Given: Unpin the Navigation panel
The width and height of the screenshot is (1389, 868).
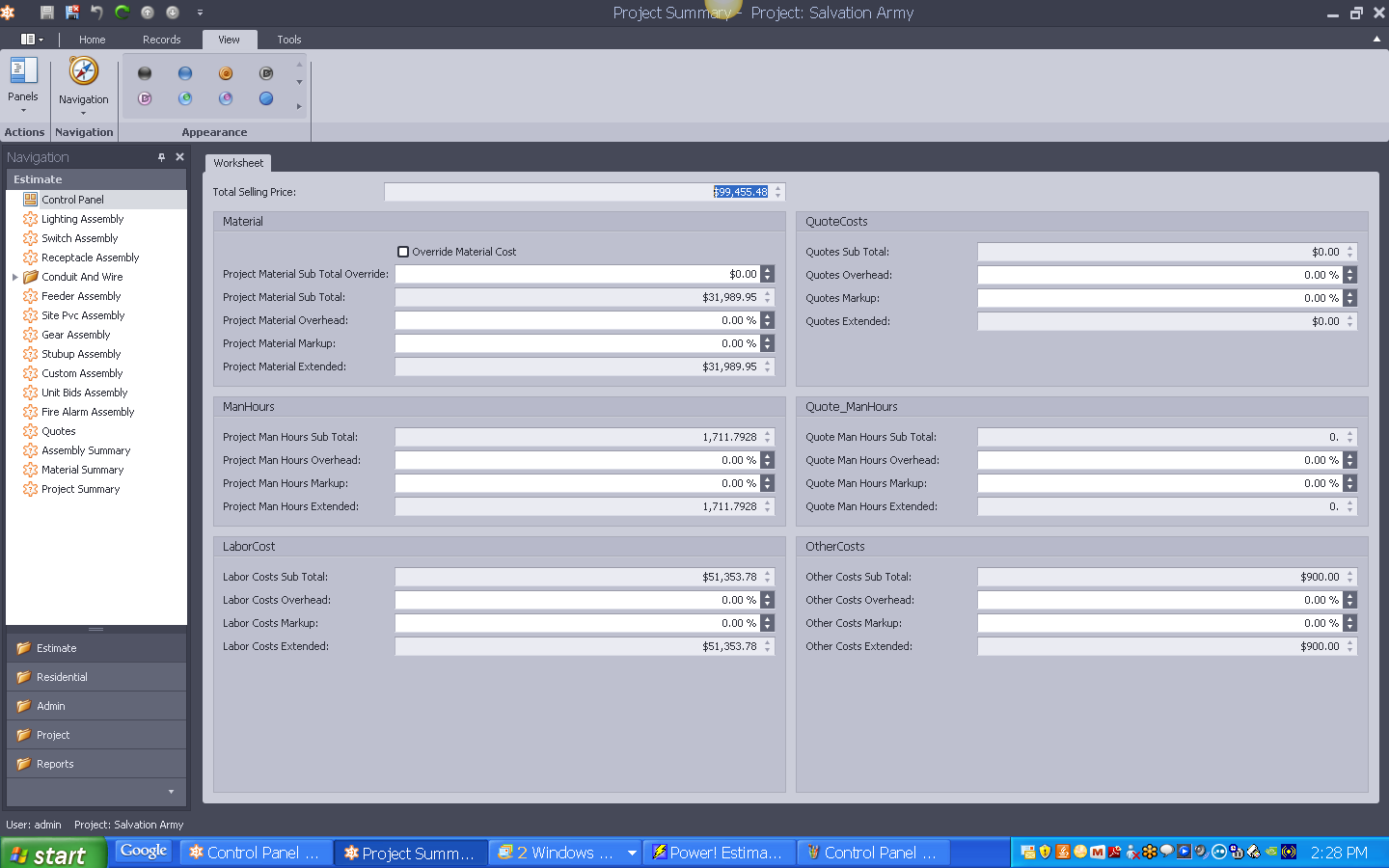Looking at the screenshot, I should (x=163, y=155).
